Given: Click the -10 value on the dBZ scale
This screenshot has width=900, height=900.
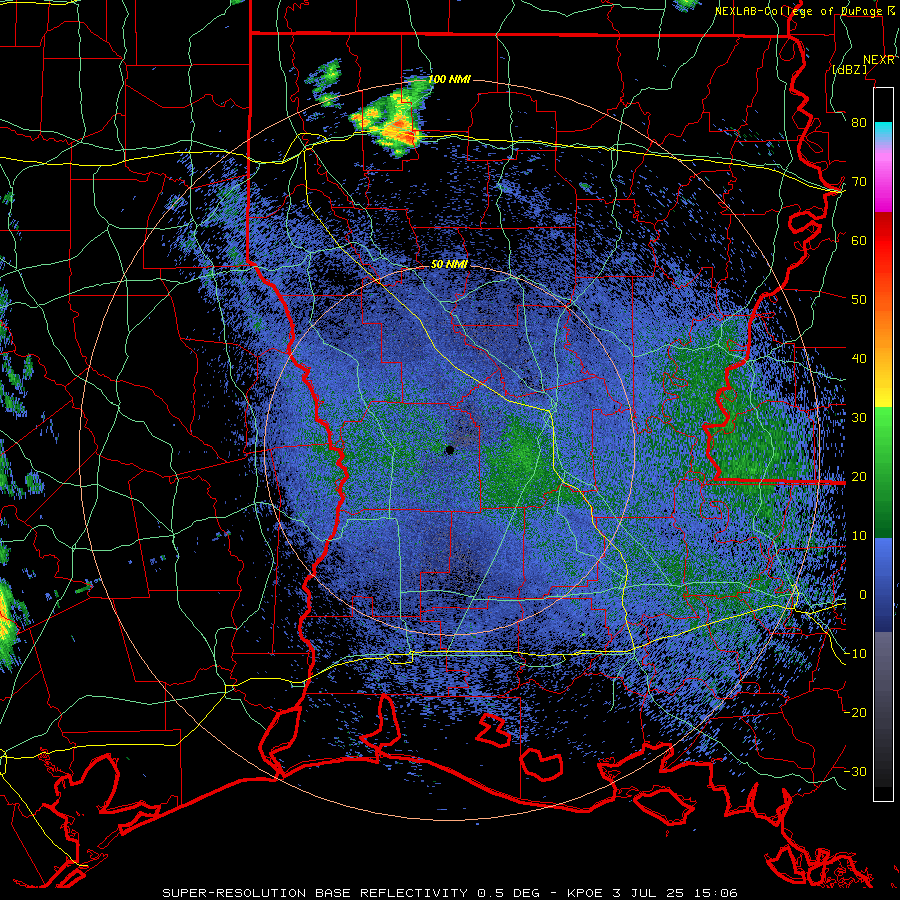Looking at the screenshot, I should (855, 653).
